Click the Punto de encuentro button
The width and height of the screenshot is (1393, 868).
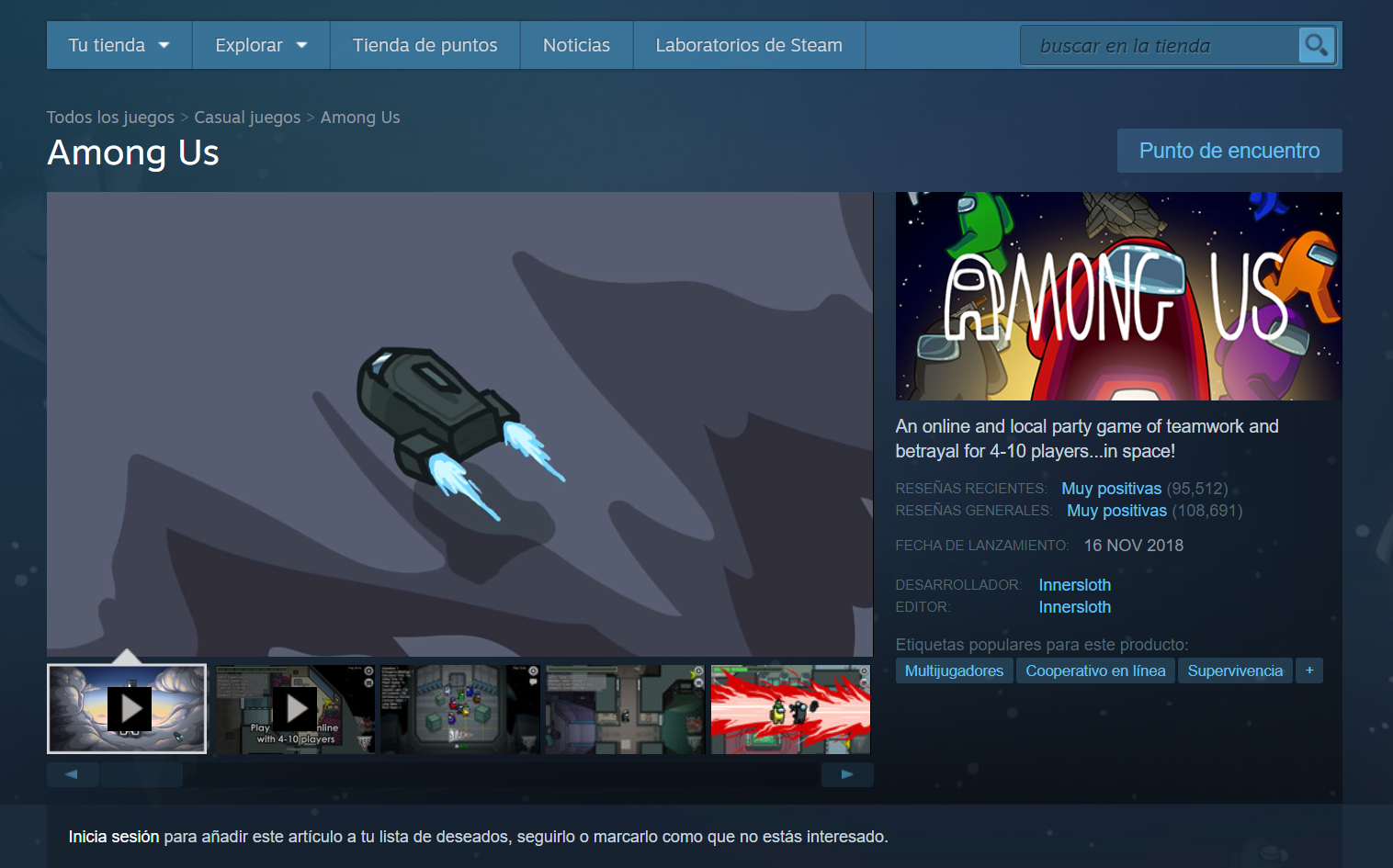point(1229,151)
